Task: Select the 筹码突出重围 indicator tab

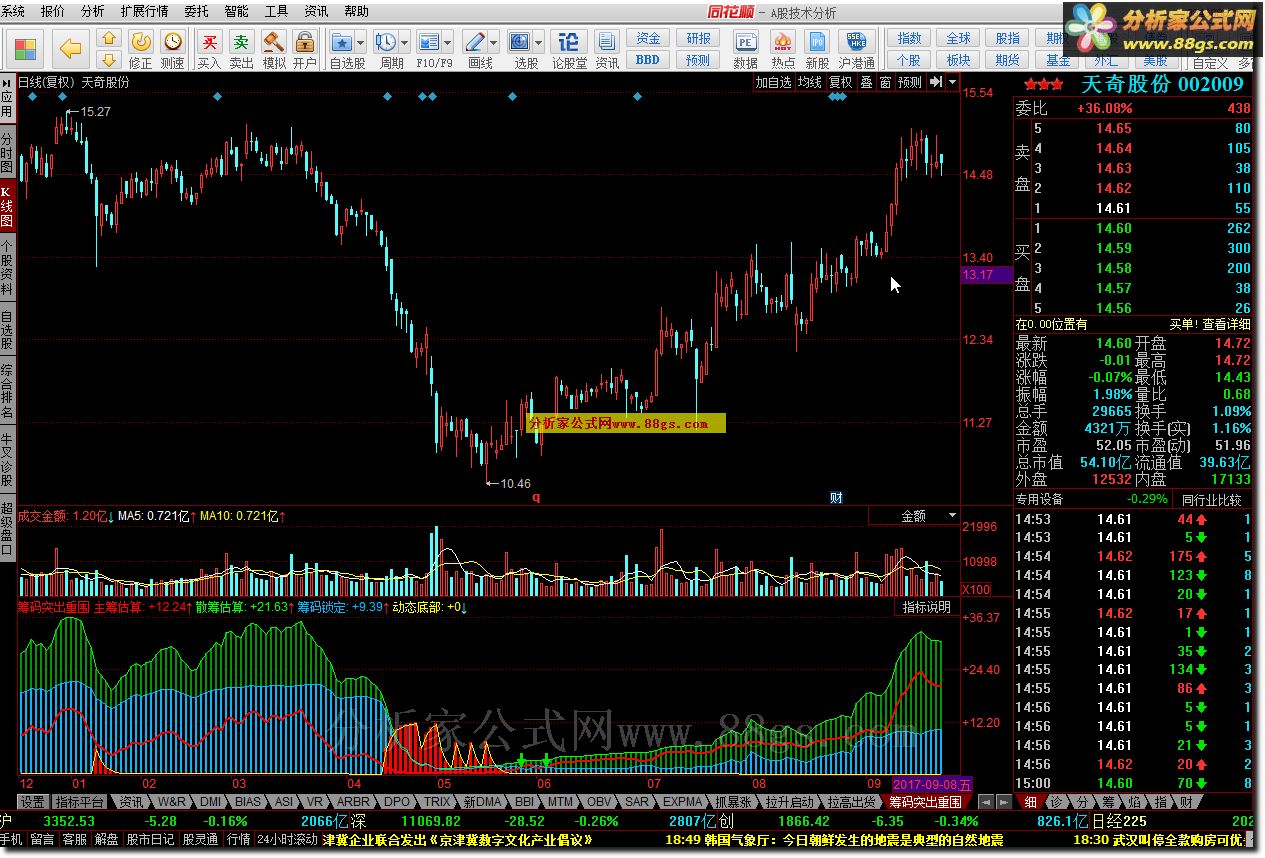Action: (x=926, y=802)
